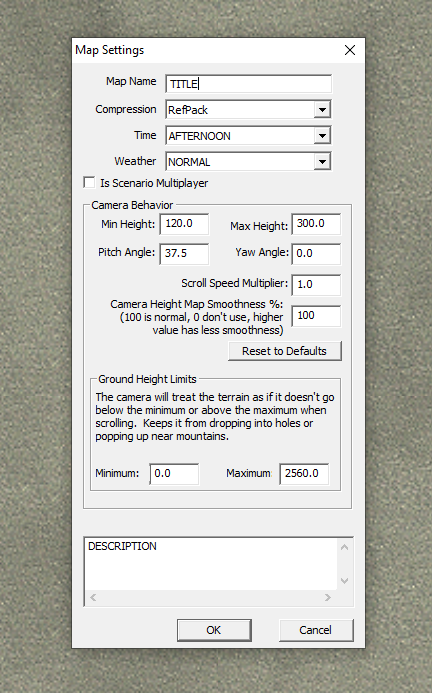432x693 pixels.
Task: Click the Ground Height Minimum field
Action: pos(174,474)
